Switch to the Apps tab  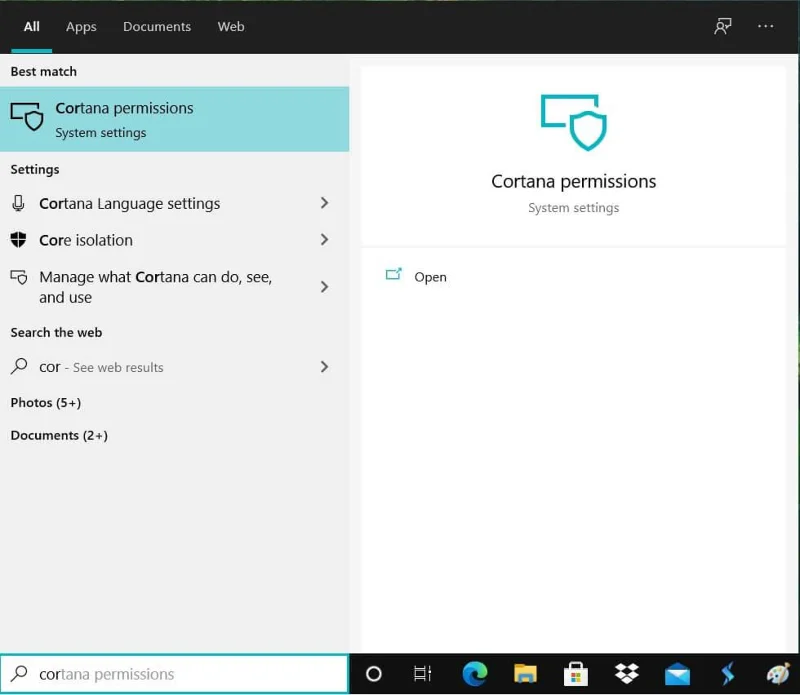(81, 27)
